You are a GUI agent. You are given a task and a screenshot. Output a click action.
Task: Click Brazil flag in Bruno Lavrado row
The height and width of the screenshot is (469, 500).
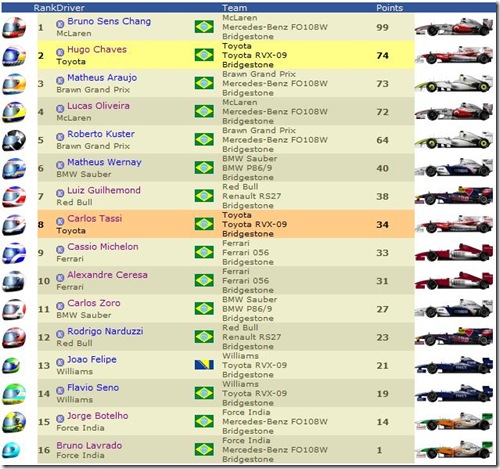coord(204,449)
